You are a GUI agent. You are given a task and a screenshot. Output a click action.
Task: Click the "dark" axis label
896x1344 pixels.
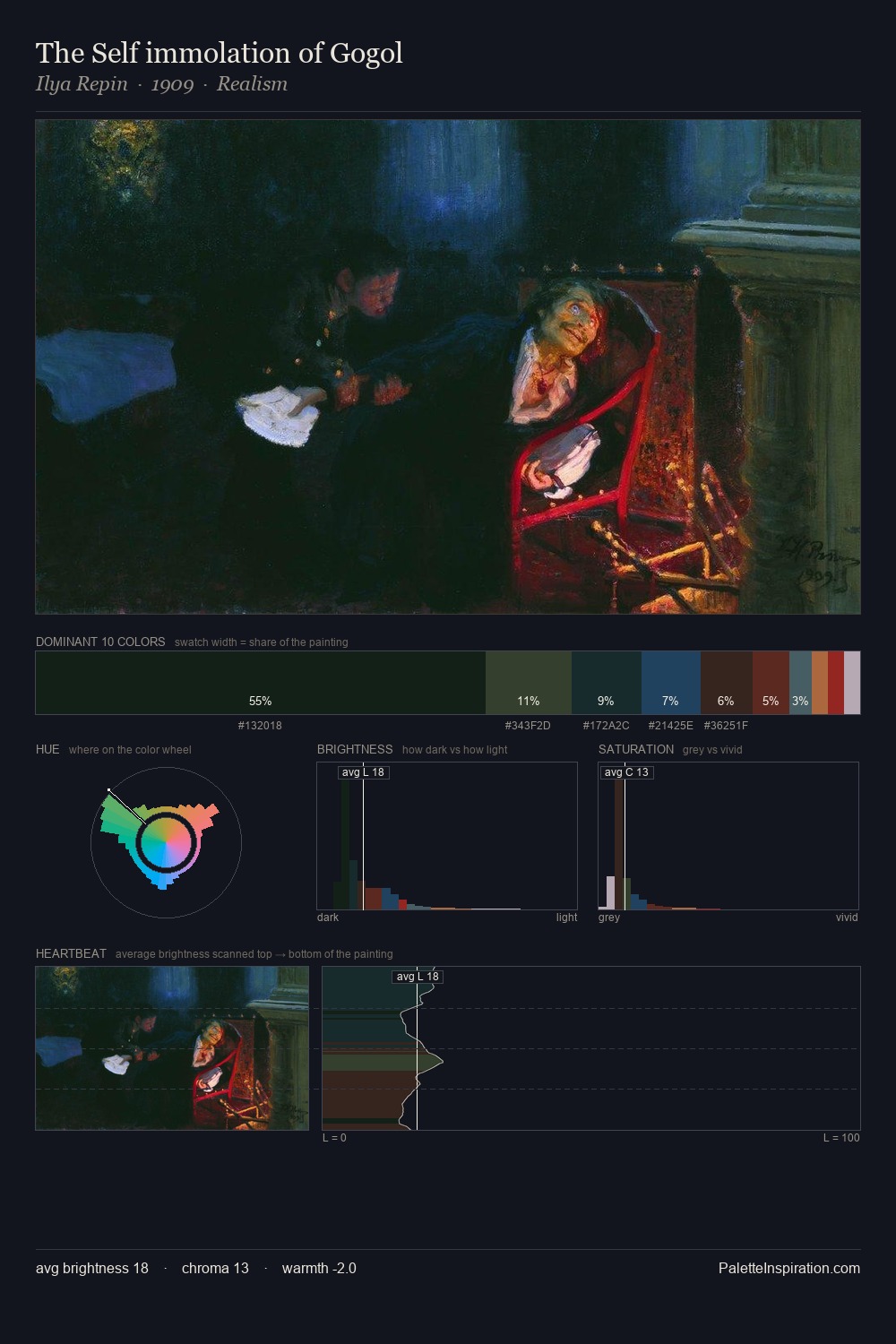328,918
